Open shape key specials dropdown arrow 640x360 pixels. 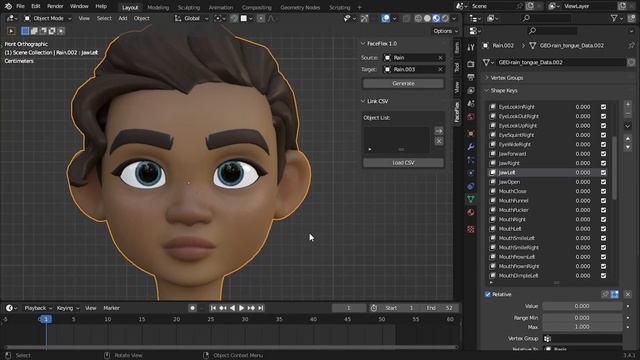(628, 126)
